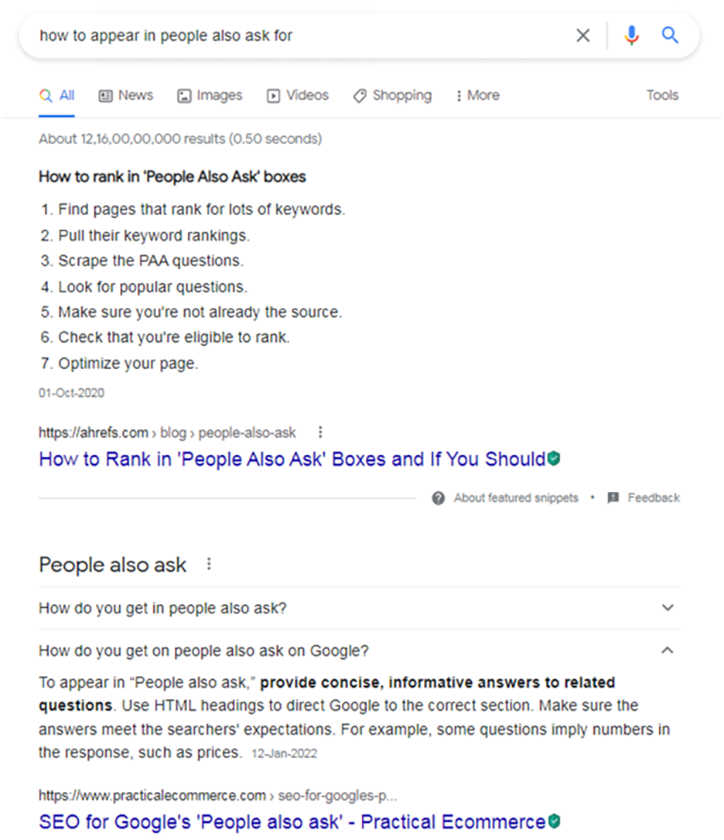Collapse 'How do you get on people also ask on Google?'

click(667, 650)
